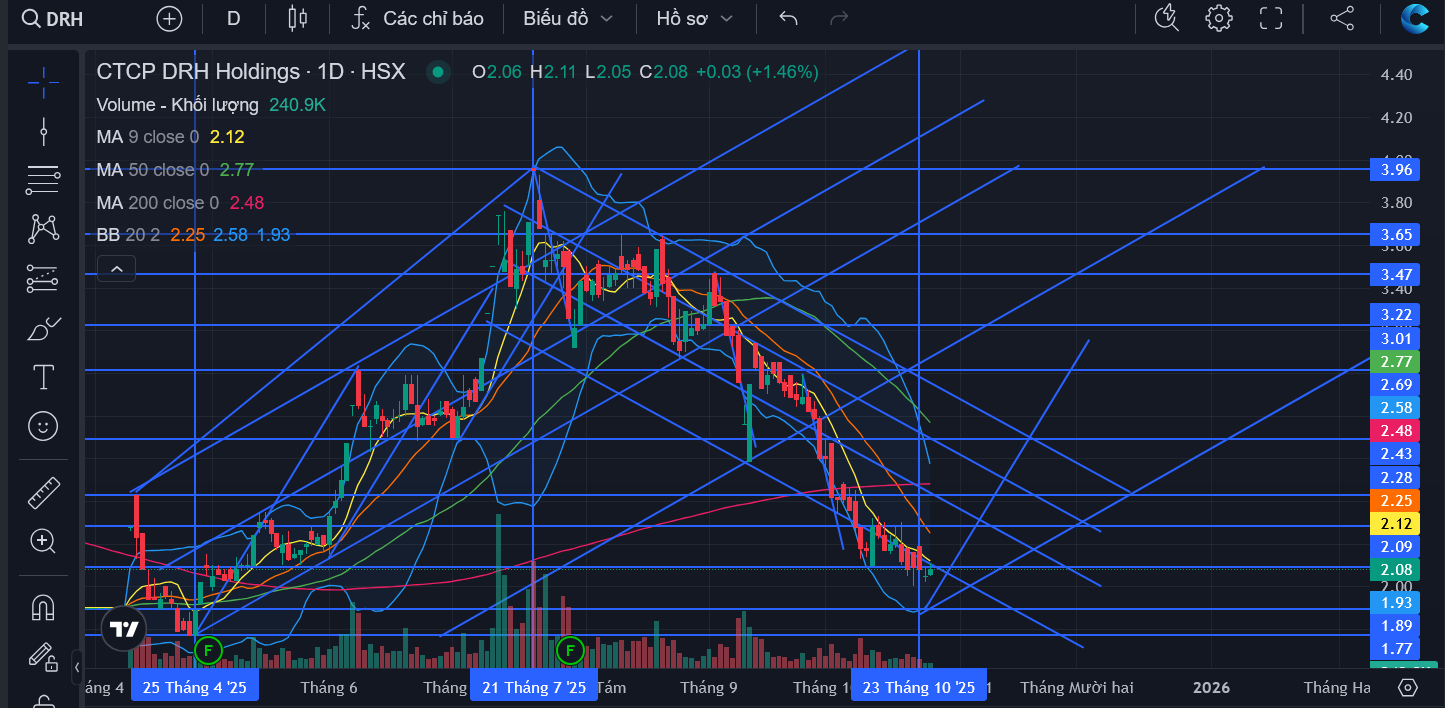
Task: Open the forecasting and measurement tools
Action: pyautogui.click(x=43, y=278)
